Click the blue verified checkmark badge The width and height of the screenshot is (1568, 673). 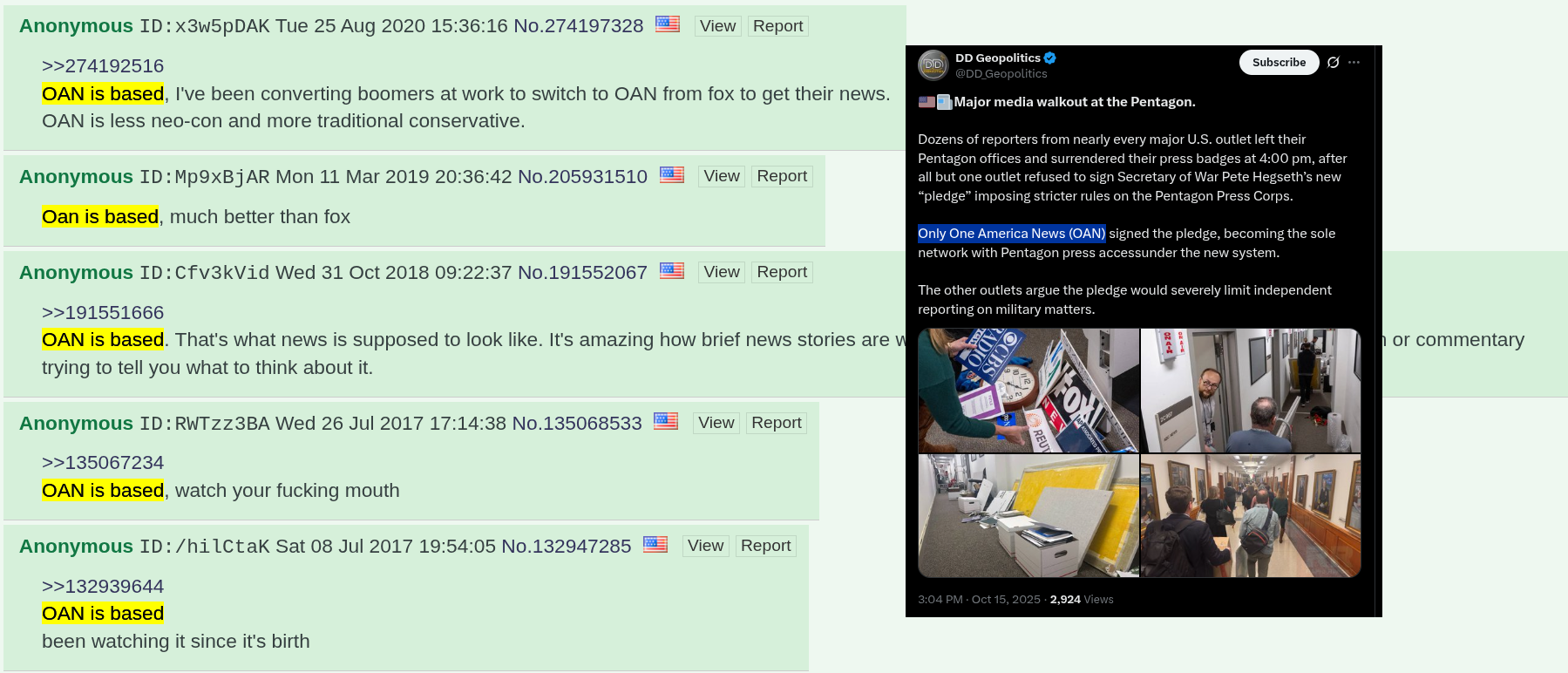pyautogui.click(x=1050, y=58)
